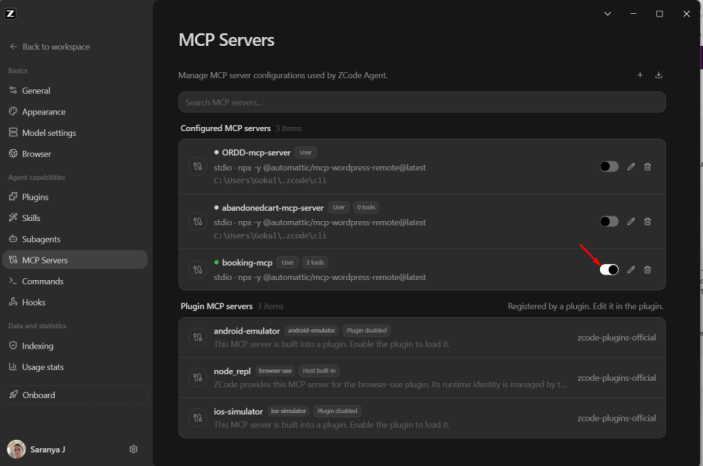Click the booking-mcp row icon
Image resolution: width=703 pixels, height=466 pixels.
click(x=198, y=270)
